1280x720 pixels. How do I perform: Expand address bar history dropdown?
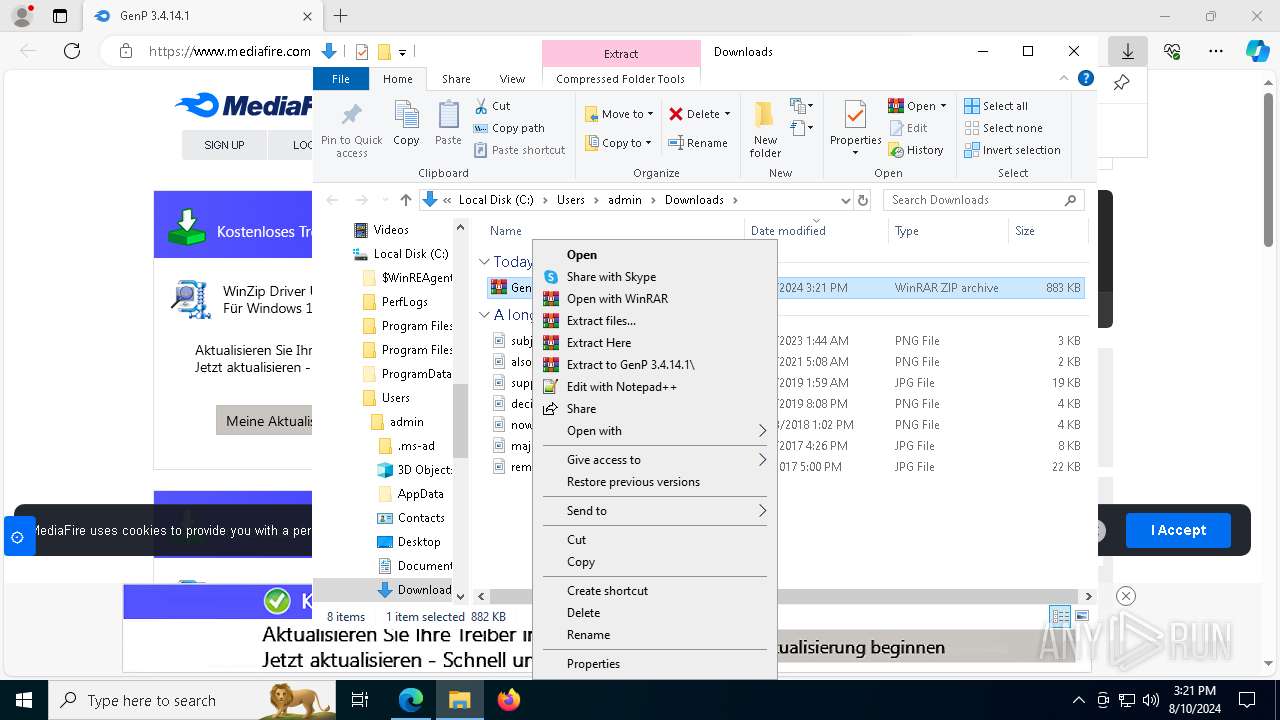[x=845, y=200]
